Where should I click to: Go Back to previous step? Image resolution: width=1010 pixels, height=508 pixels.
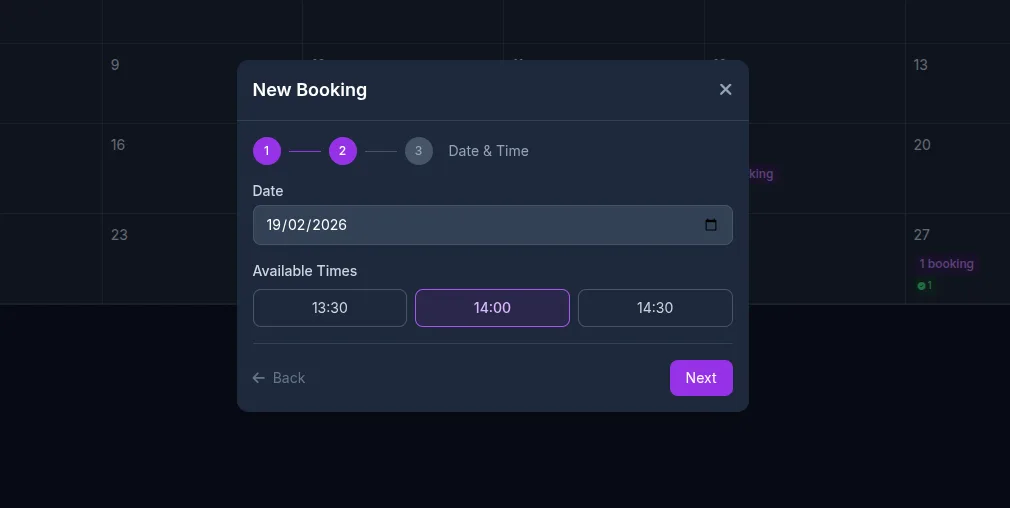pos(279,378)
